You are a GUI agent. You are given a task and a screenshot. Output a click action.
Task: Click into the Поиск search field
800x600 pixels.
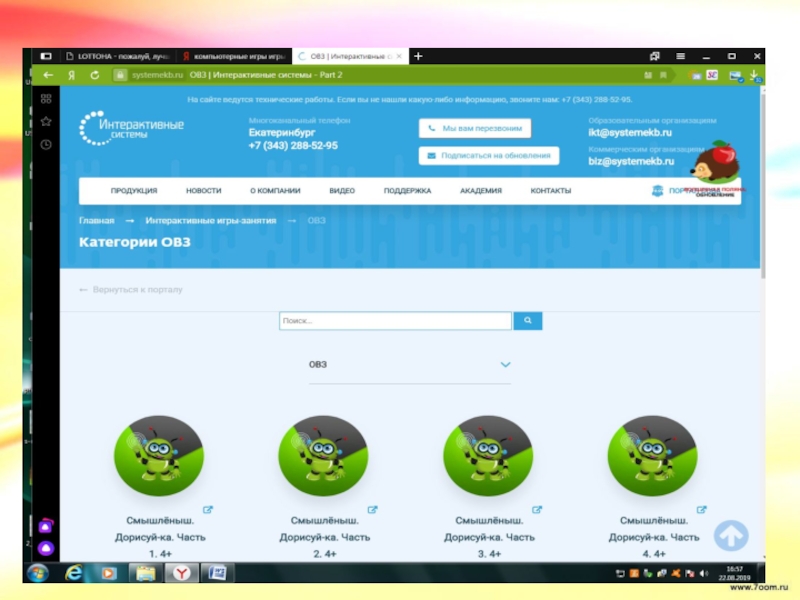pyautogui.click(x=395, y=320)
